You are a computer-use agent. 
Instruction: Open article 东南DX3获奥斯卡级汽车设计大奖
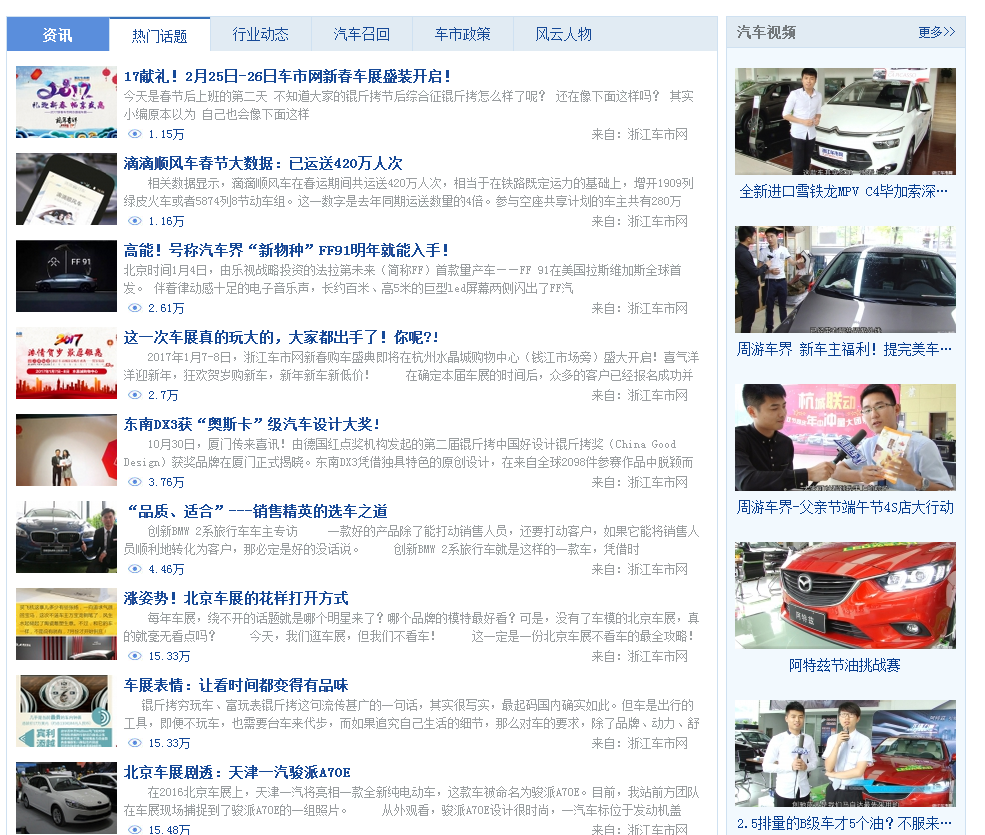click(251, 424)
